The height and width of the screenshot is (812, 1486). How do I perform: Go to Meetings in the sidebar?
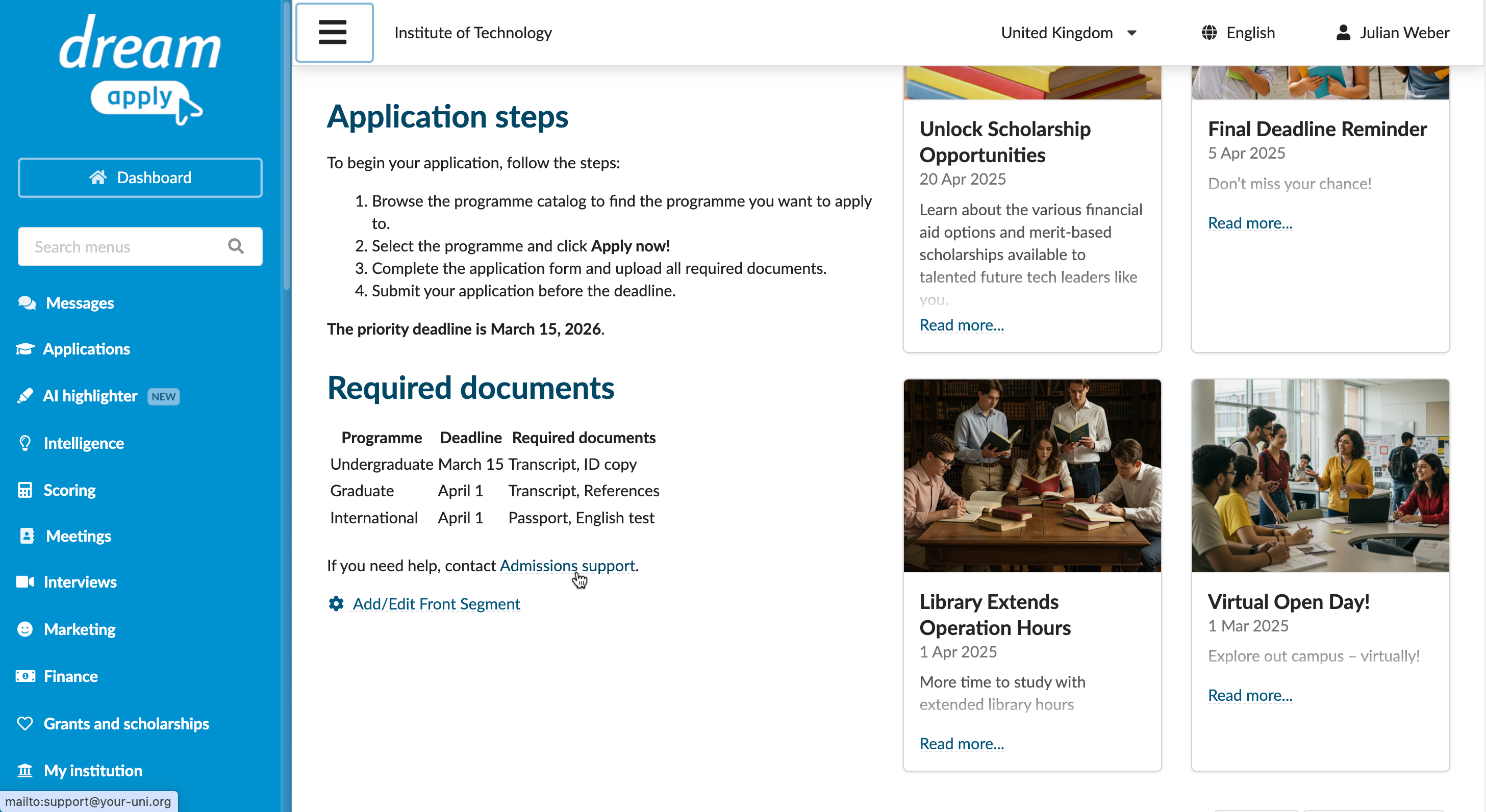pyautogui.click(x=79, y=536)
